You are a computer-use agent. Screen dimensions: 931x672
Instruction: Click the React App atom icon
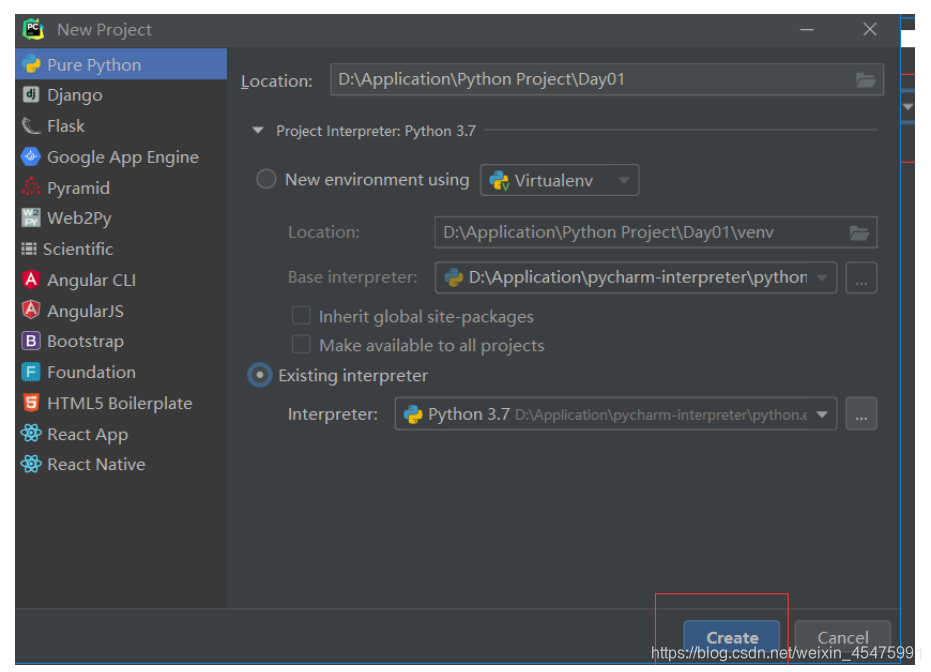pyautogui.click(x=31, y=433)
